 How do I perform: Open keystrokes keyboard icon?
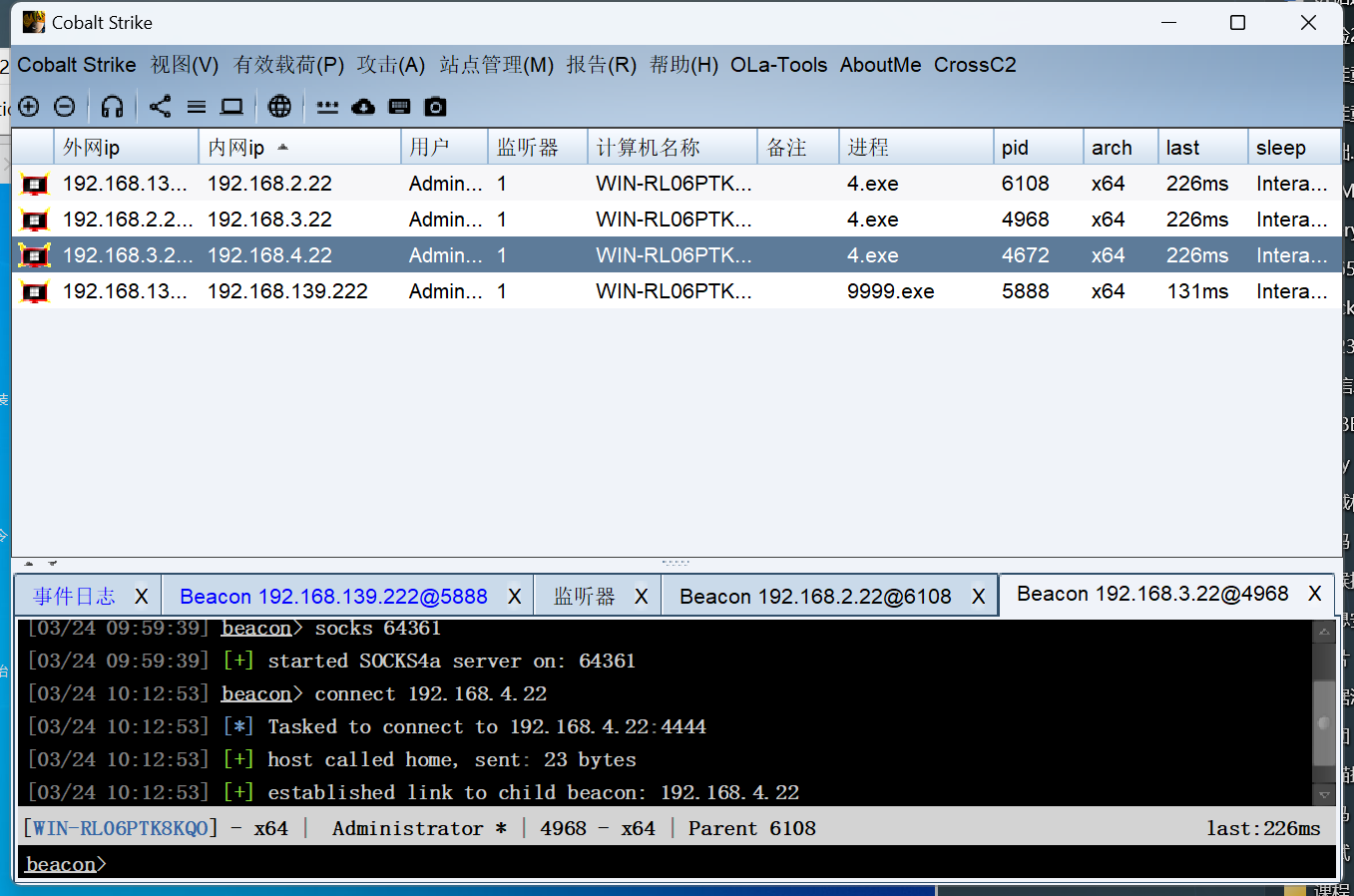399,107
